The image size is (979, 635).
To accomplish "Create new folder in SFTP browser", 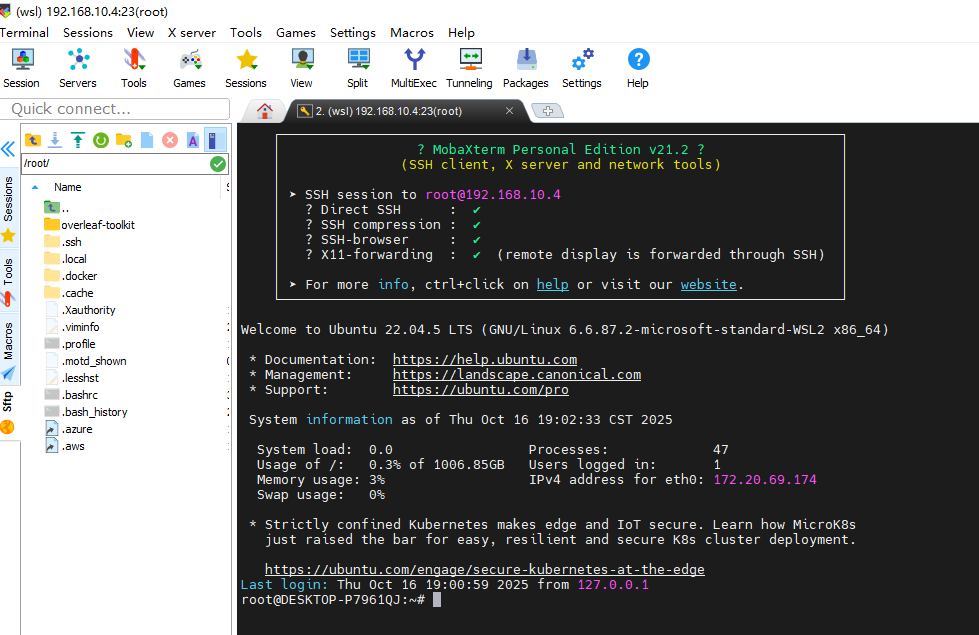I will [124, 140].
